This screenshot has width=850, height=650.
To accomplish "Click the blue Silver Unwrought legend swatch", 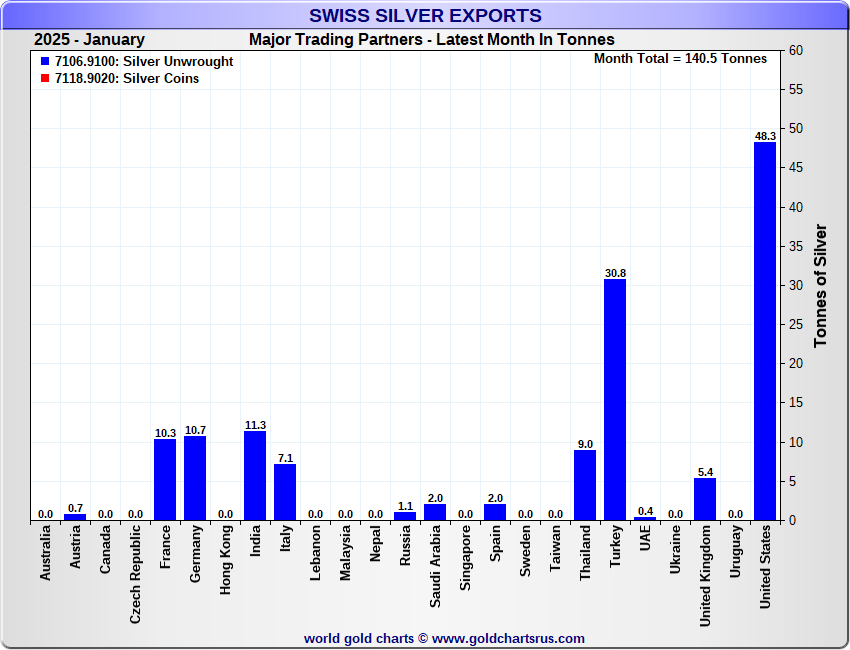I will (45, 62).
